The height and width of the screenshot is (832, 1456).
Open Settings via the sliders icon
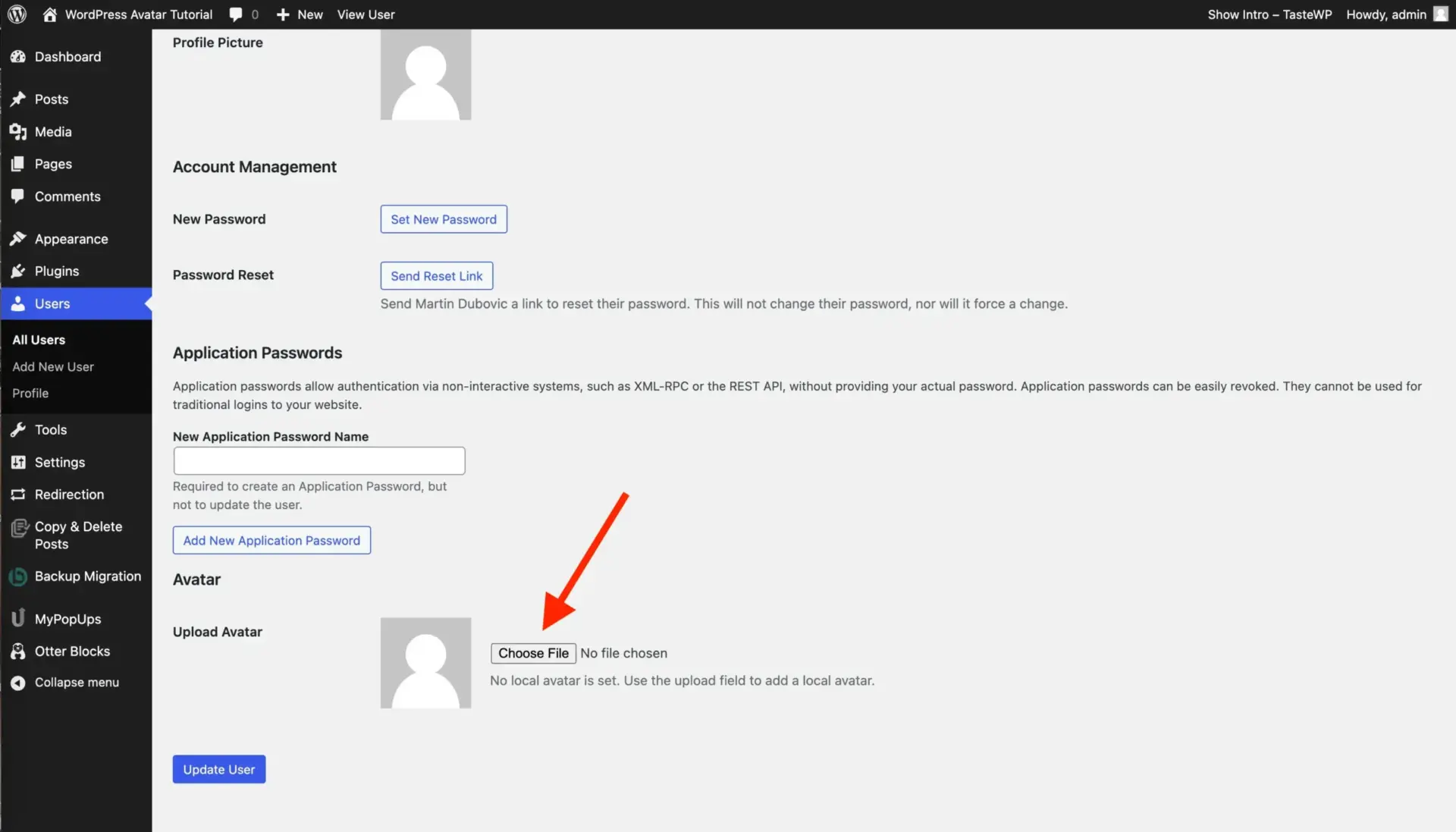pos(19,462)
